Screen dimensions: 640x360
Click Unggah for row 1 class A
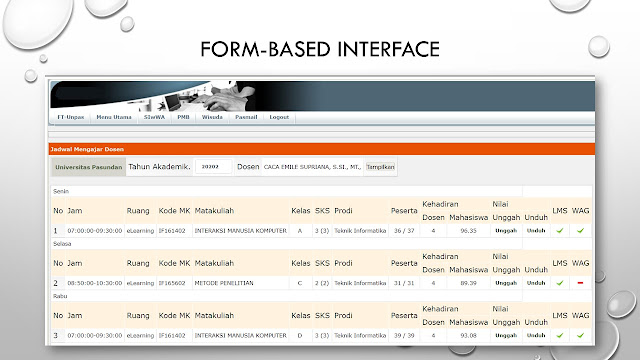click(506, 231)
